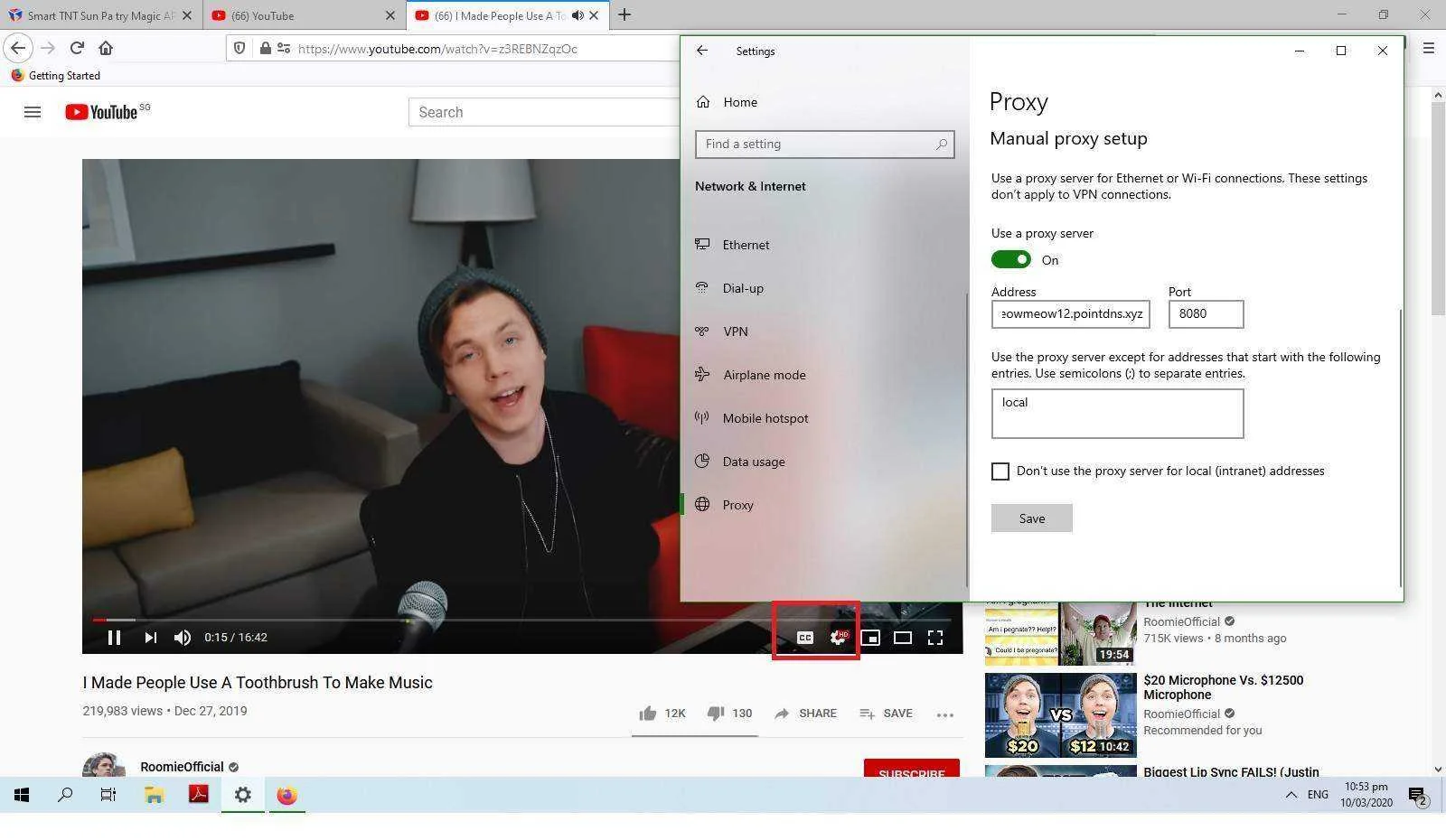Share the video

805,714
